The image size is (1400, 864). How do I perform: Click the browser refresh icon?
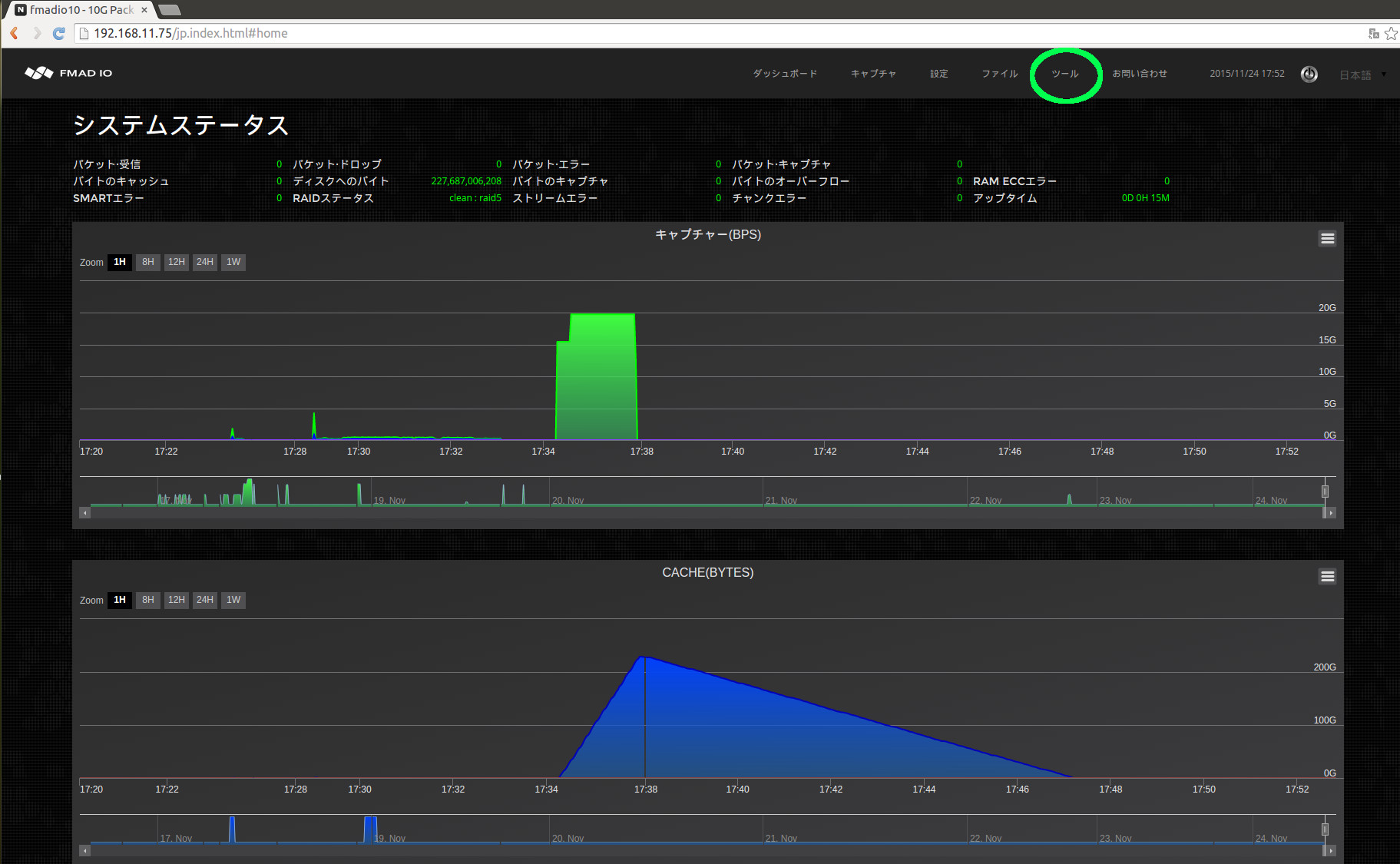(59, 33)
